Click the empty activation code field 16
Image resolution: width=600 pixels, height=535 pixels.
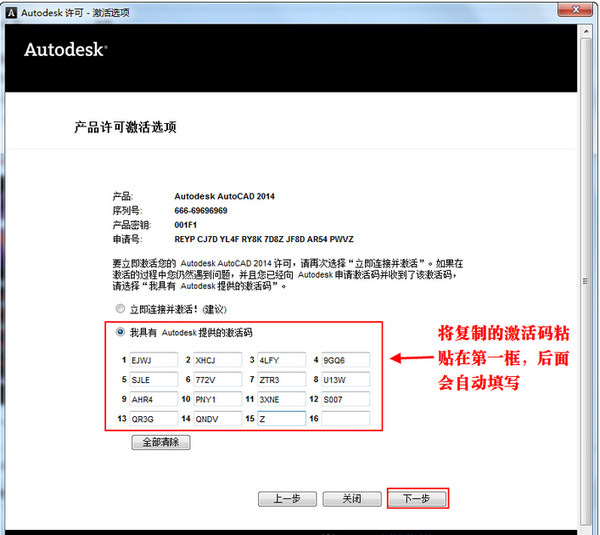point(346,419)
